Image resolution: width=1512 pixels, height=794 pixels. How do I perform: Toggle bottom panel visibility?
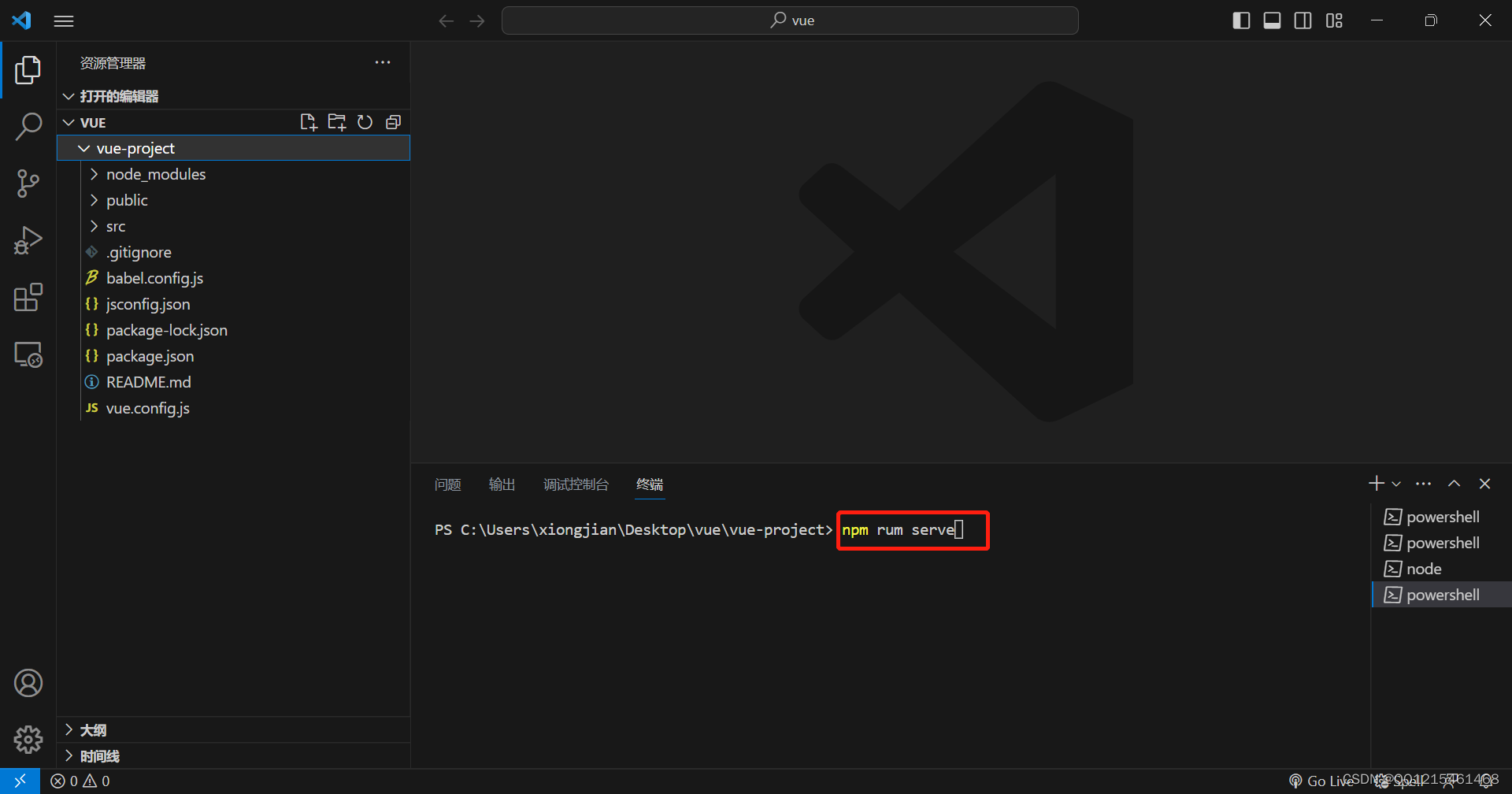pos(1272,20)
